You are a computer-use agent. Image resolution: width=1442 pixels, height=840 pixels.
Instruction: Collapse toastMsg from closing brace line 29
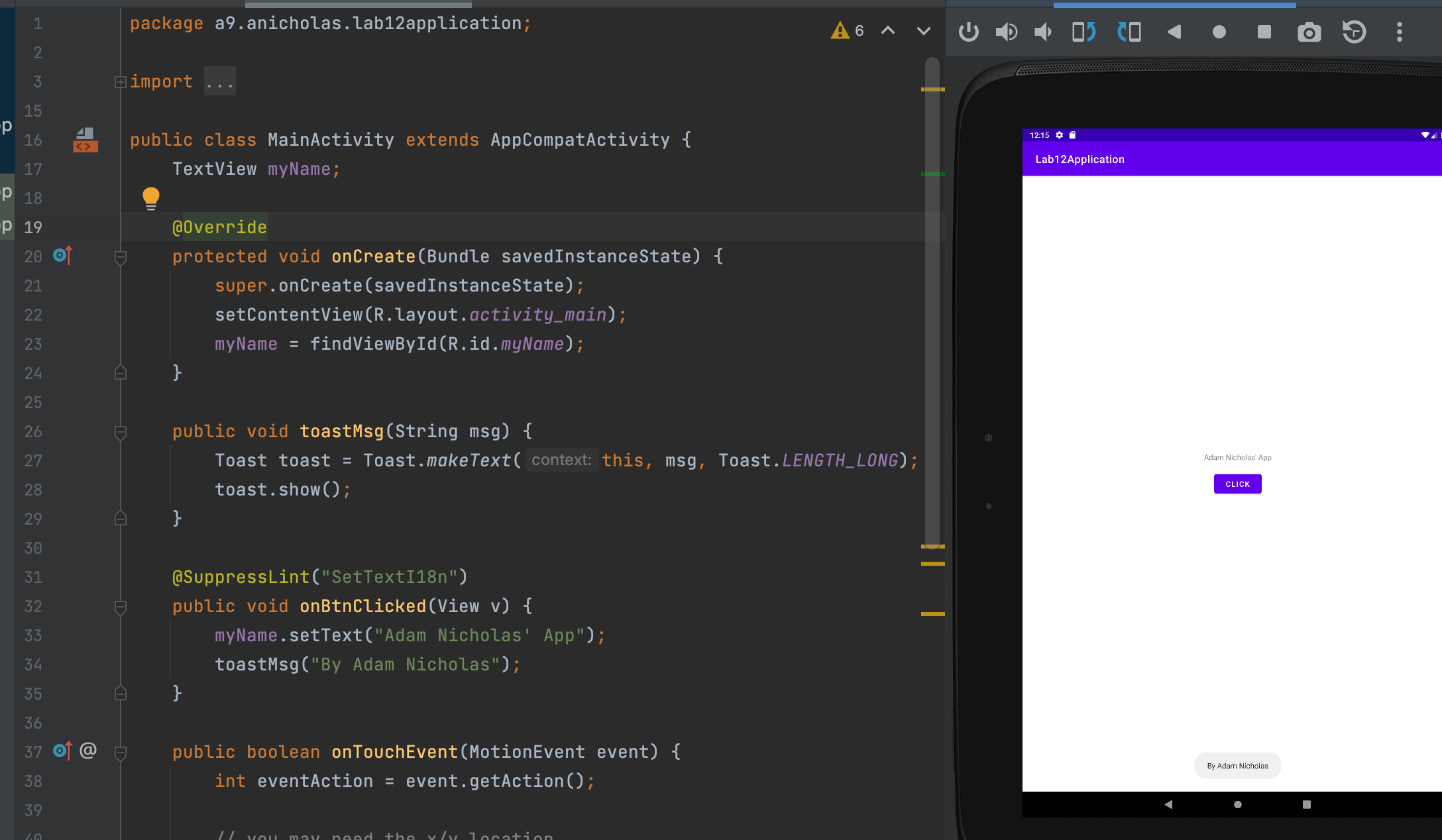click(121, 518)
